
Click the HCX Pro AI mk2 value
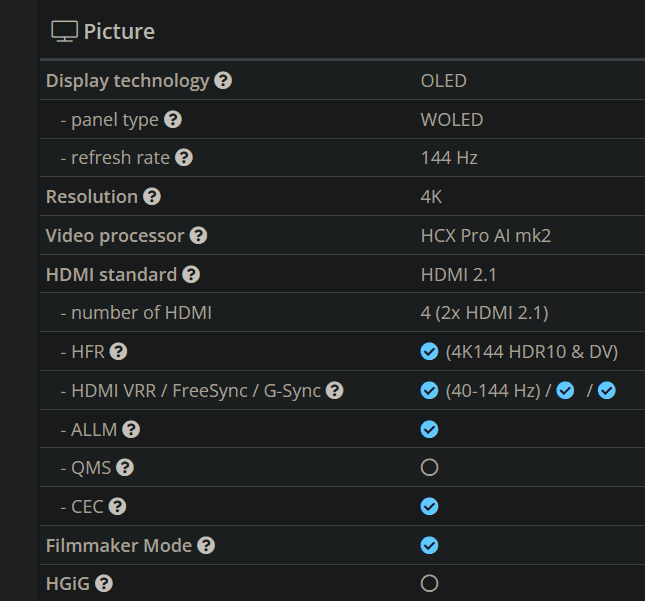[486, 236]
